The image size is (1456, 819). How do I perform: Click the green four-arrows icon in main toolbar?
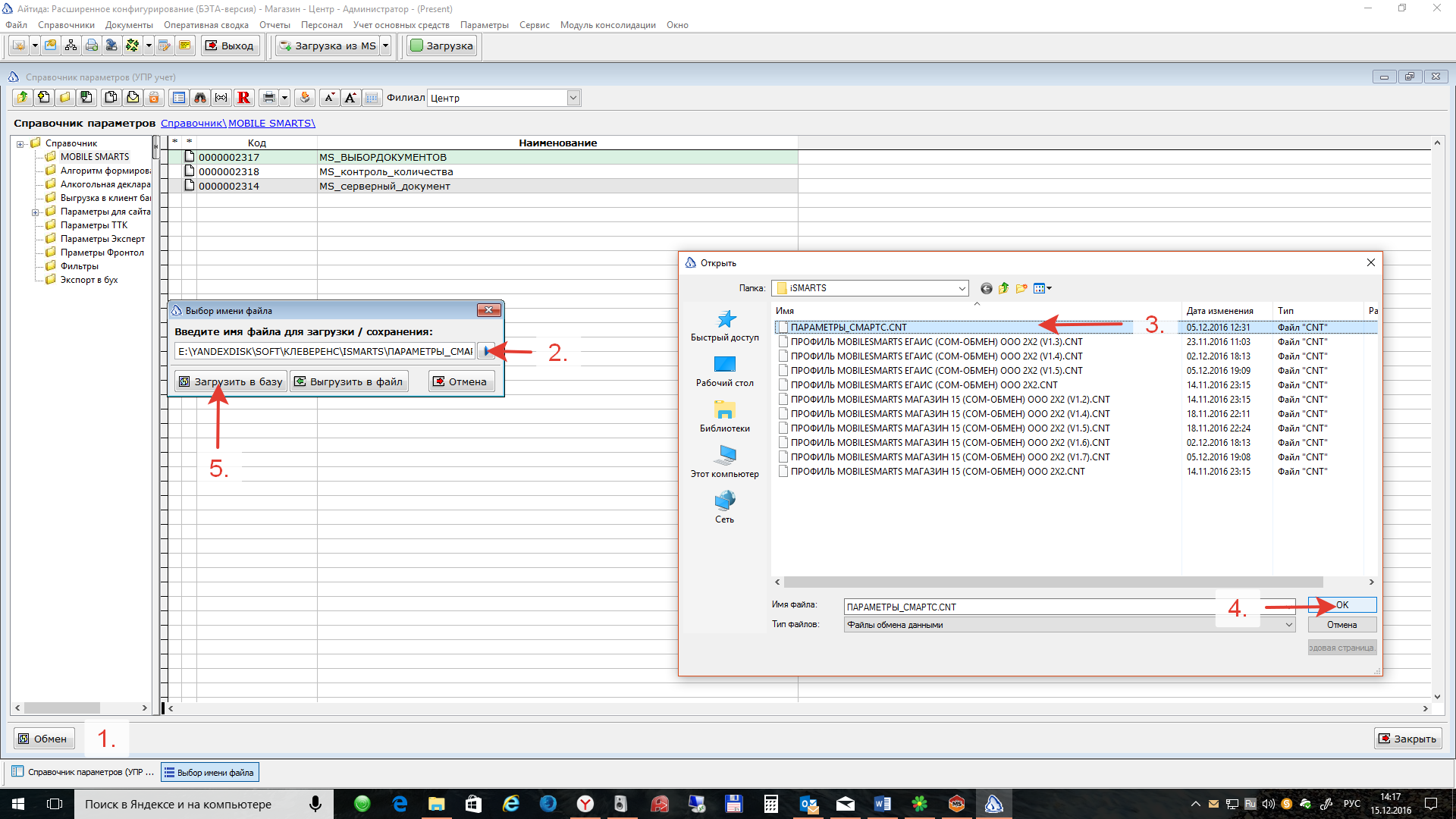point(132,45)
